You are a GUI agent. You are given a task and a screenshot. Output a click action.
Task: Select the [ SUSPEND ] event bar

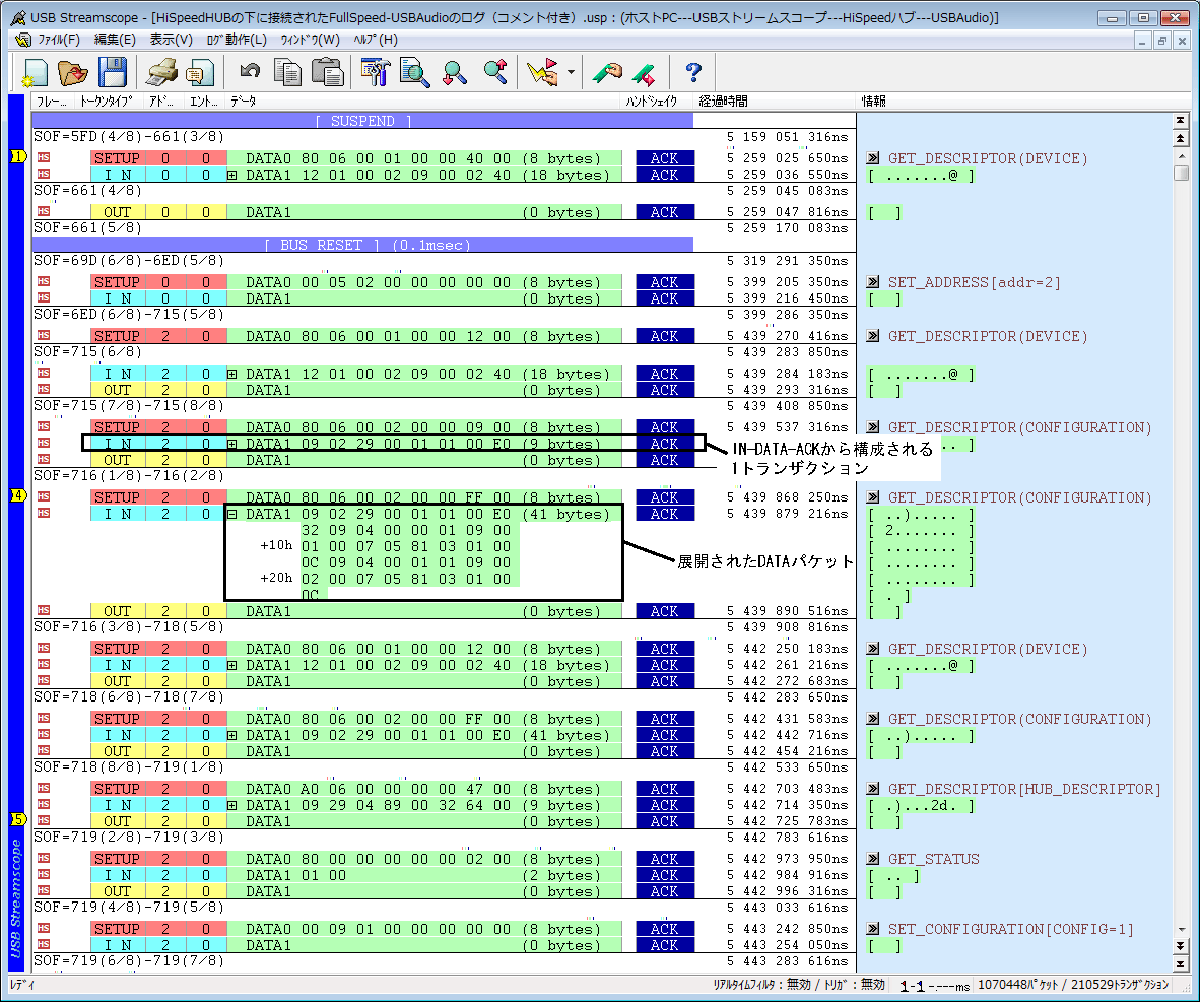pyautogui.click(x=363, y=121)
